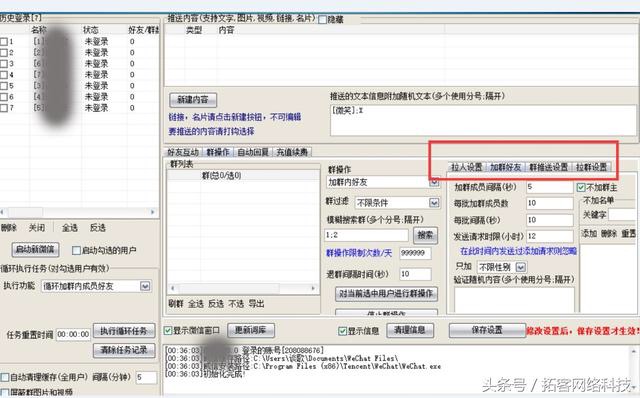This screenshot has width=640, height=398.
Task: Click the 加群成员间隔(秒) input field
Action: [549, 187]
